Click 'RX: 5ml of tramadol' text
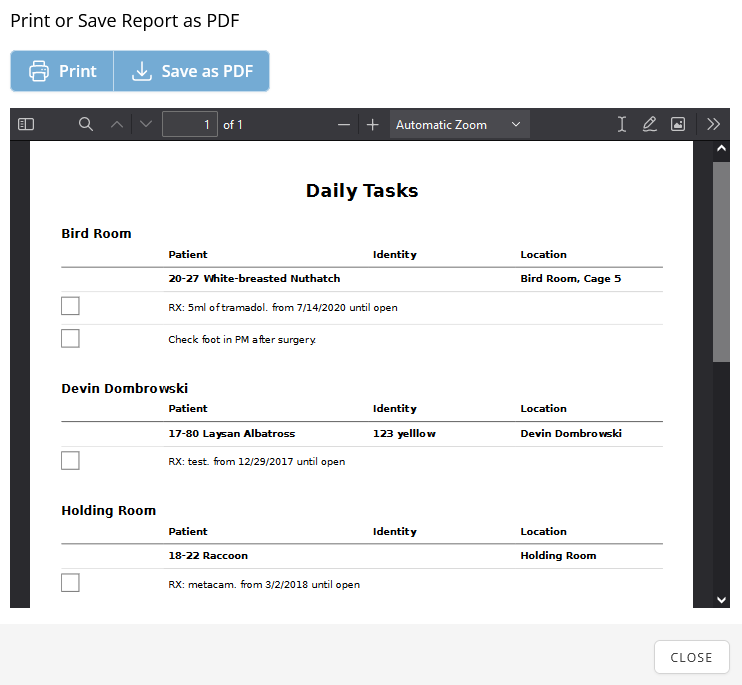742x685 pixels. tap(283, 307)
